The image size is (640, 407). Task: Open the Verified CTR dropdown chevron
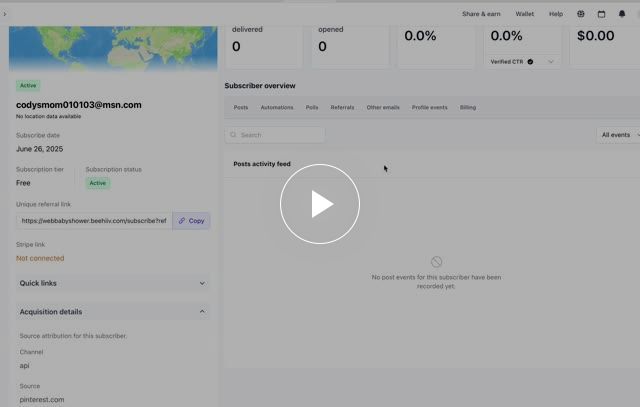point(550,61)
